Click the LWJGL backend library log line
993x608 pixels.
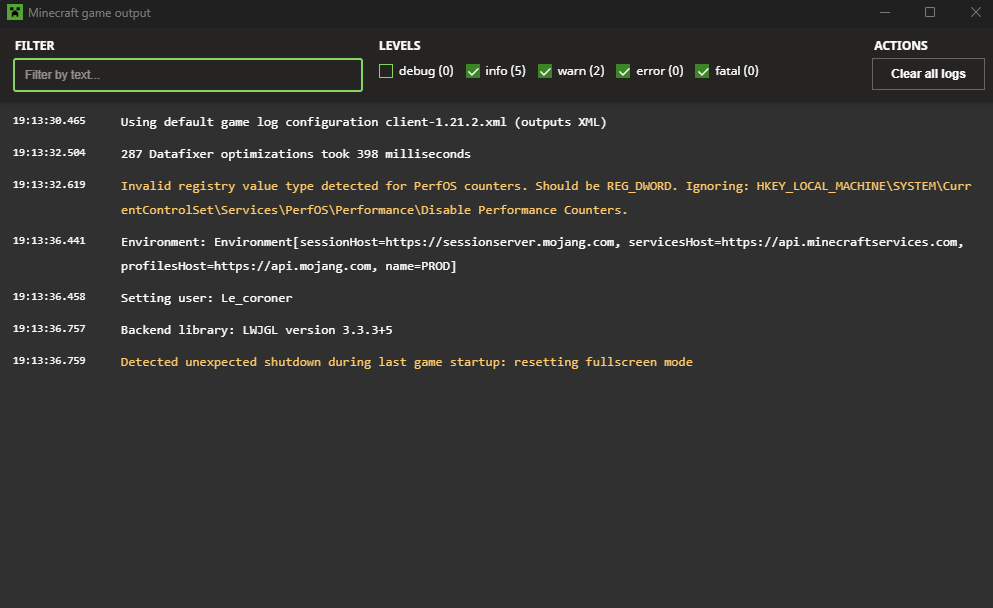tap(263, 330)
